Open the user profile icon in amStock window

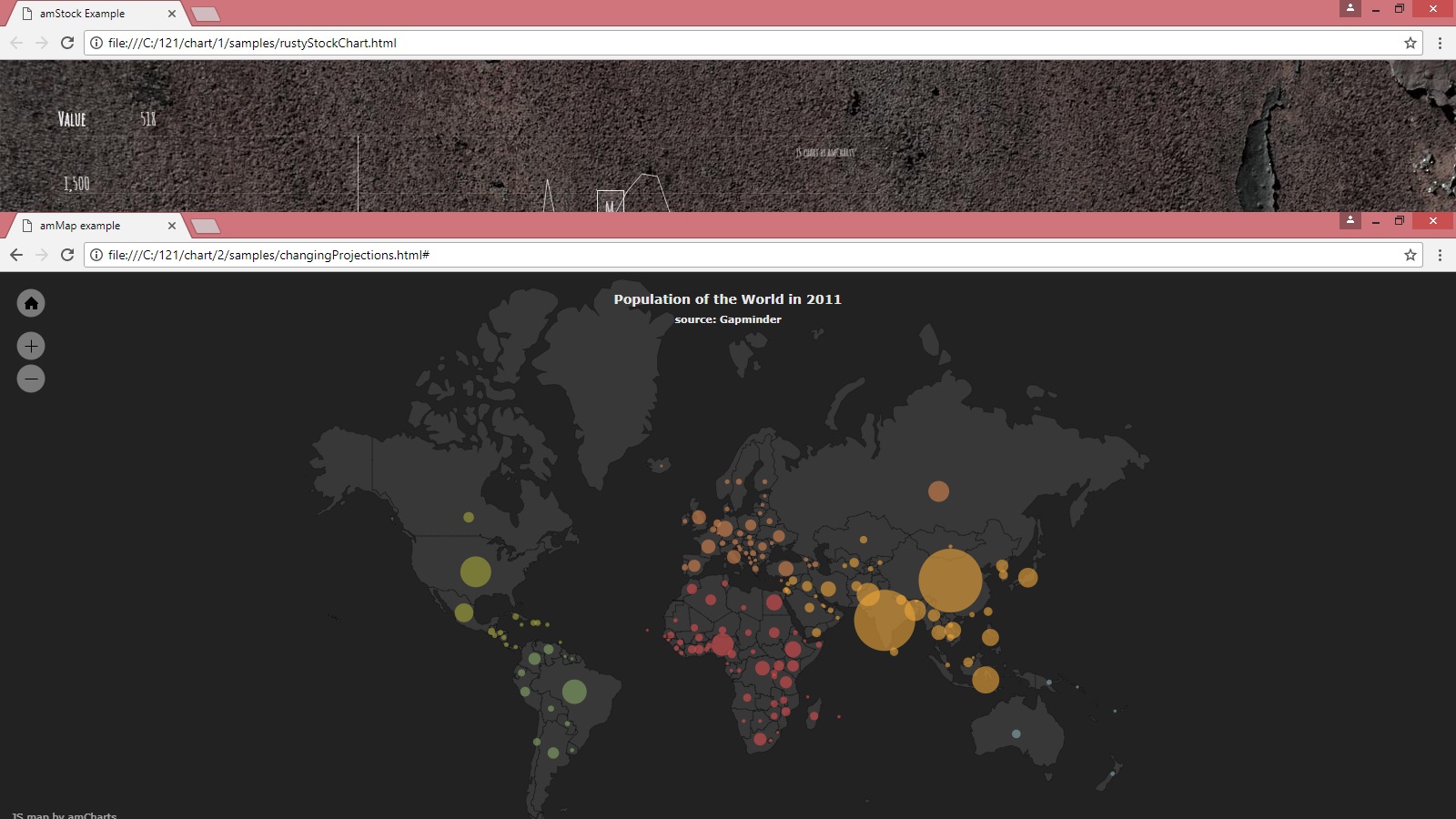(x=1350, y=8)
